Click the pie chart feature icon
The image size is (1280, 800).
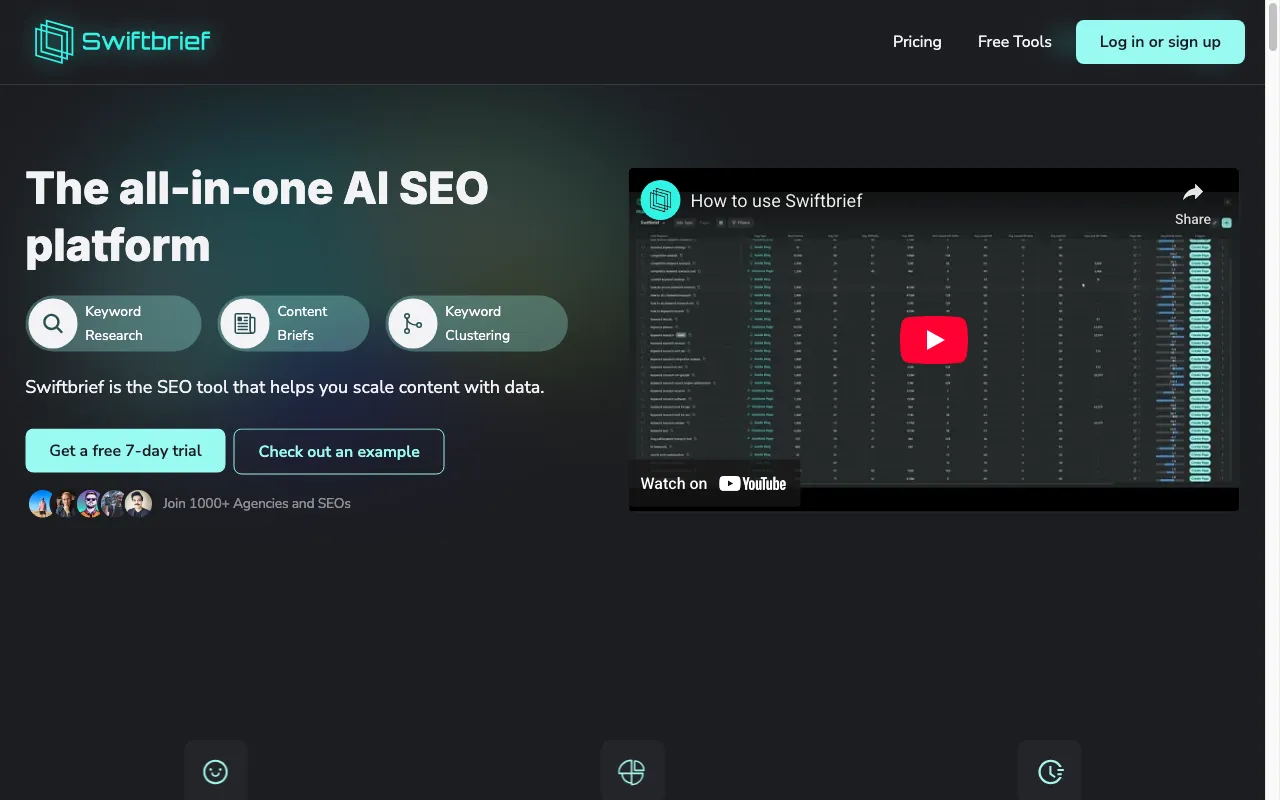pos(631,771)
